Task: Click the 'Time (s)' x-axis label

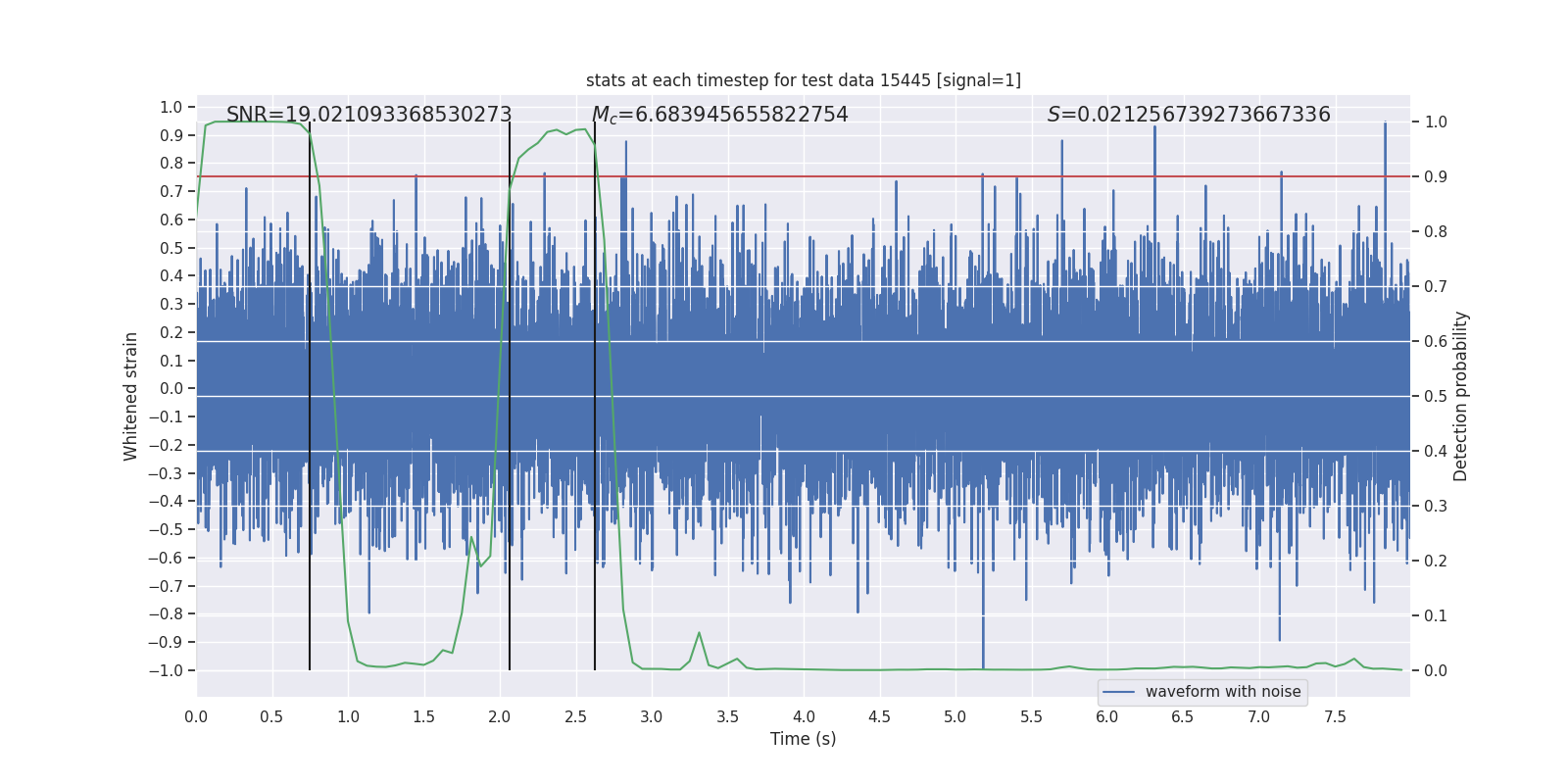Action: pos(804,739)
